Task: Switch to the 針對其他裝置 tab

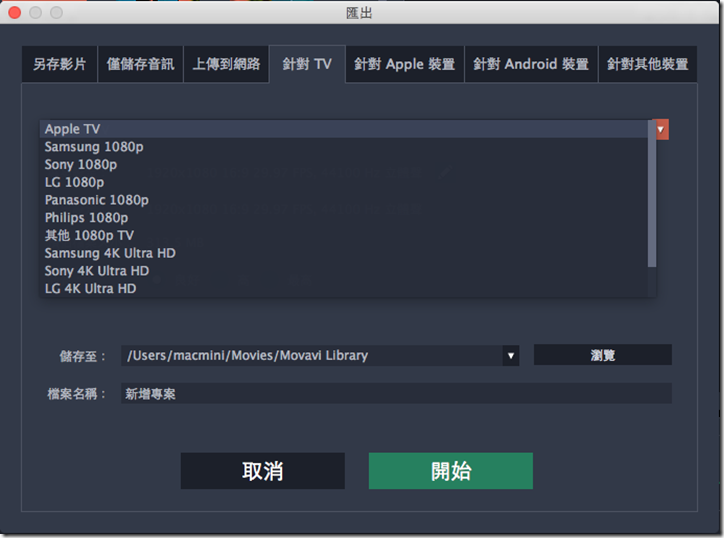Action: click(648, 64)
